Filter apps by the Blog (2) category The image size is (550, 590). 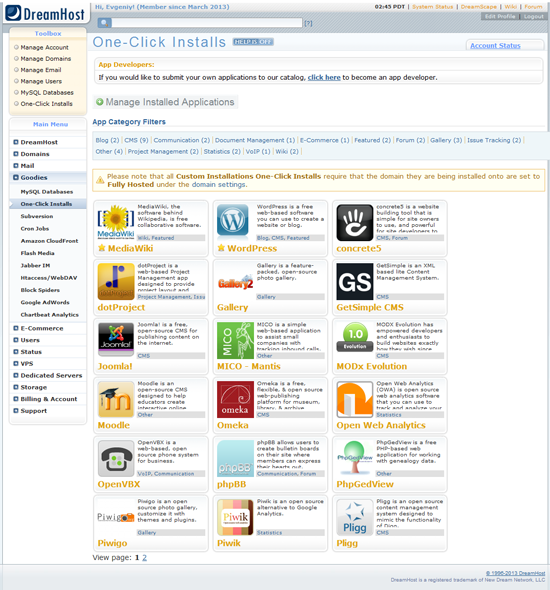point(107,140)
